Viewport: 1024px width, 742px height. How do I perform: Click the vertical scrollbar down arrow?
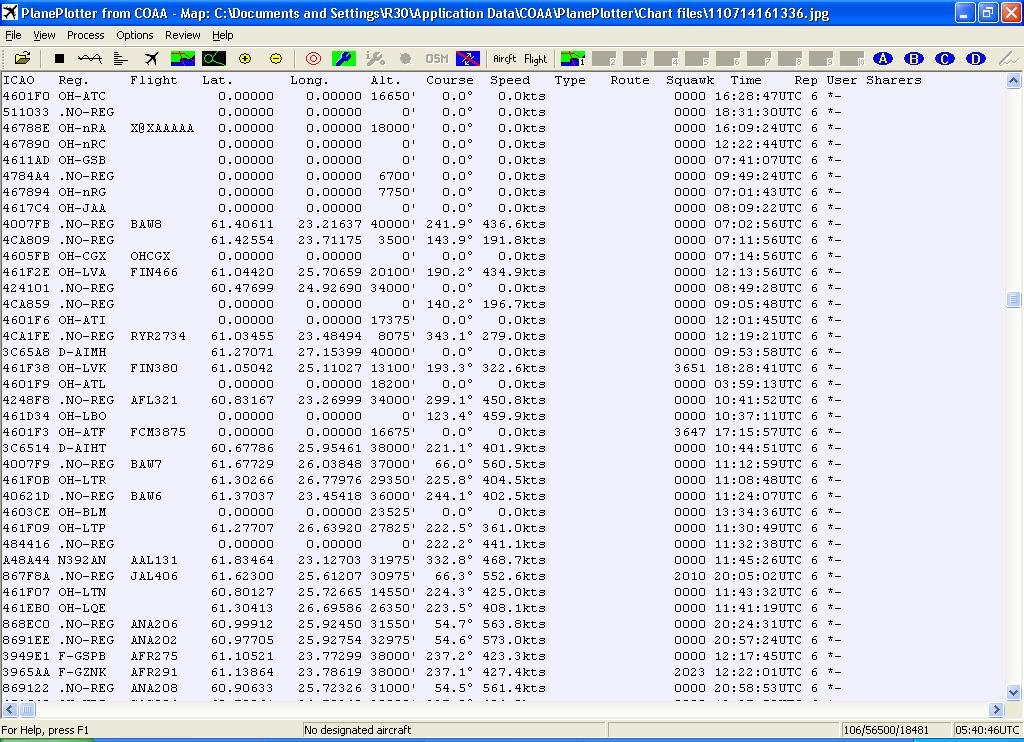(x=1013, y=692)
